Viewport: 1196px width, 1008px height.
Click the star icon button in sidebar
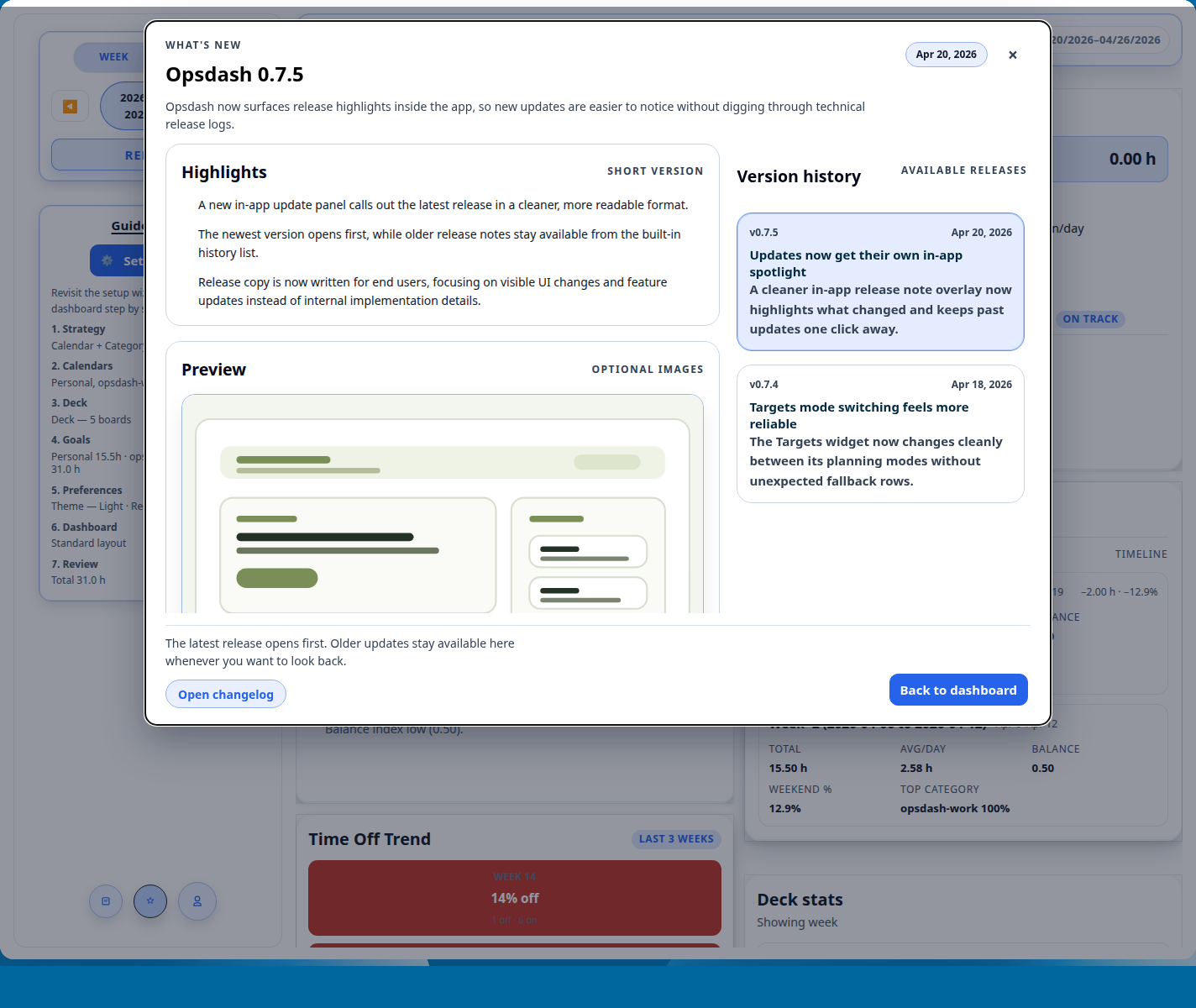(x=150, y=901)
